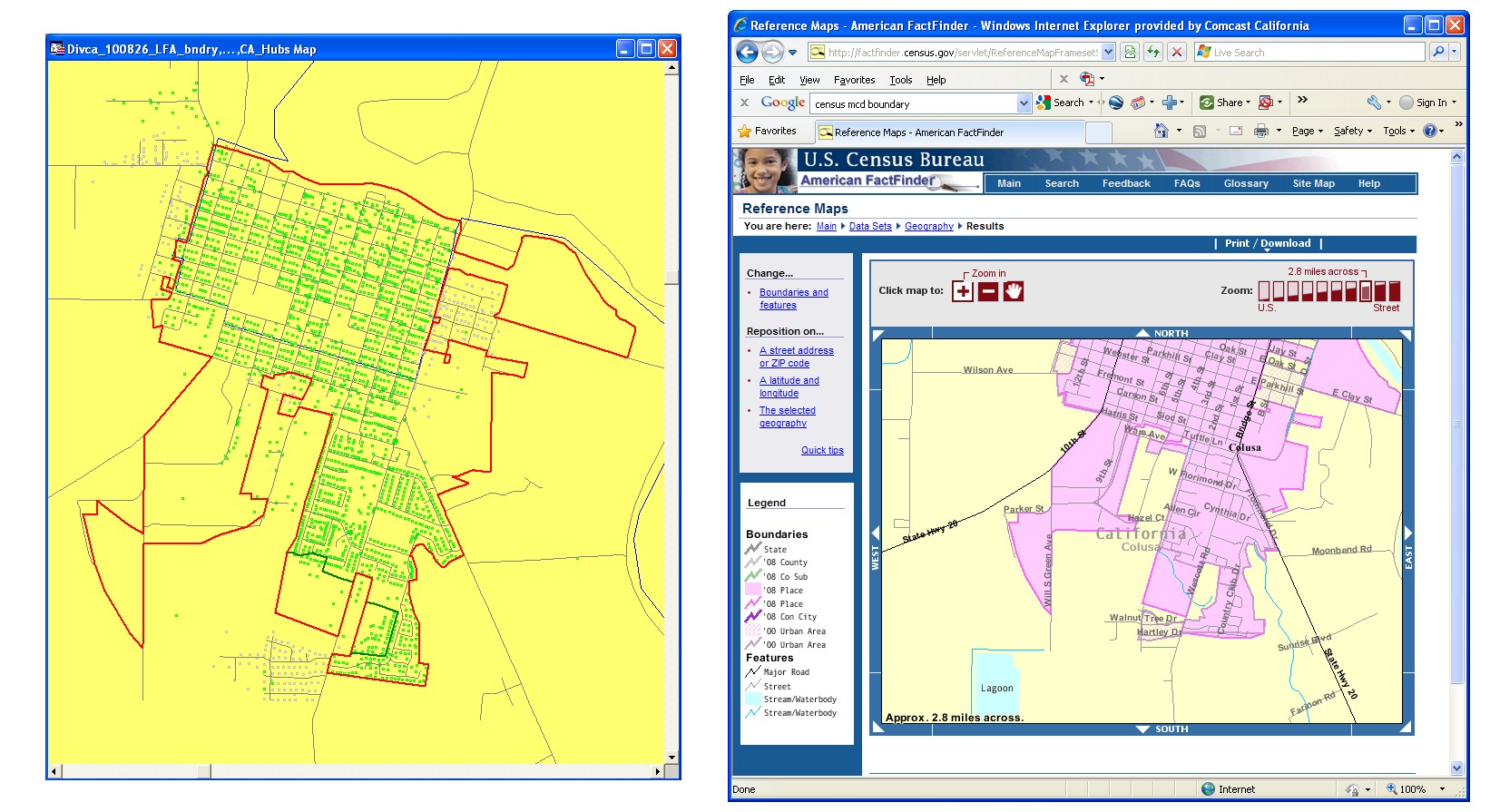This screenshot has width=1490, height=812.
Task: Select the pan hand map tool
Action: click(1014, 291)
